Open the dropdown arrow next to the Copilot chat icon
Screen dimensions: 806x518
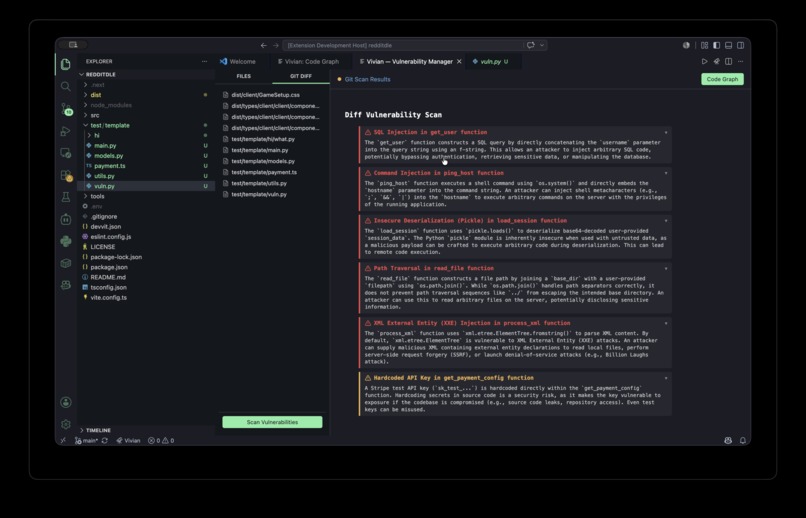[x=542, y=45]
